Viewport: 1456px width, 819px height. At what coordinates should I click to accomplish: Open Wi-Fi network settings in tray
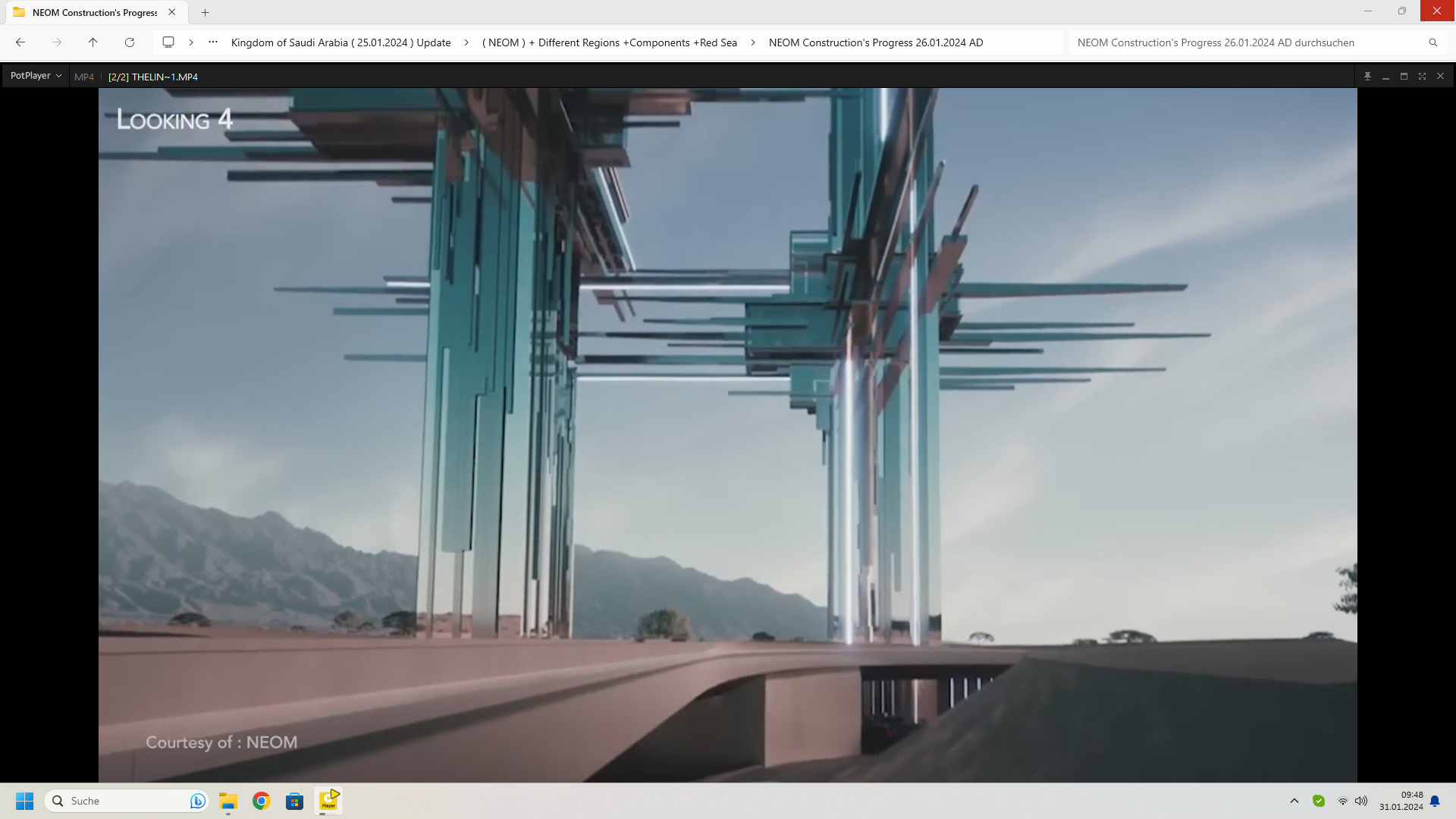point(1343,801)
